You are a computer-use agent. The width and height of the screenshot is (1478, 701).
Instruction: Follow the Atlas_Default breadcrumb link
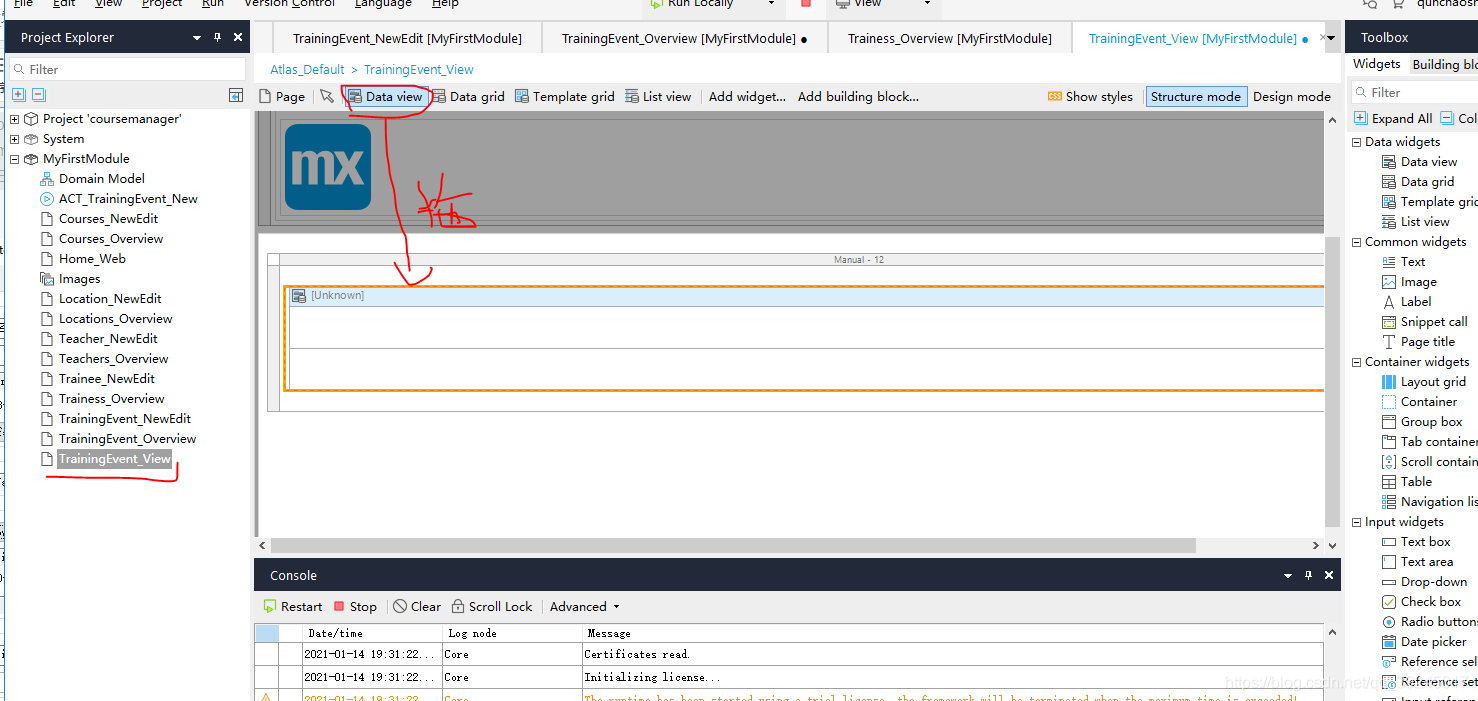[x=307, y=70]
